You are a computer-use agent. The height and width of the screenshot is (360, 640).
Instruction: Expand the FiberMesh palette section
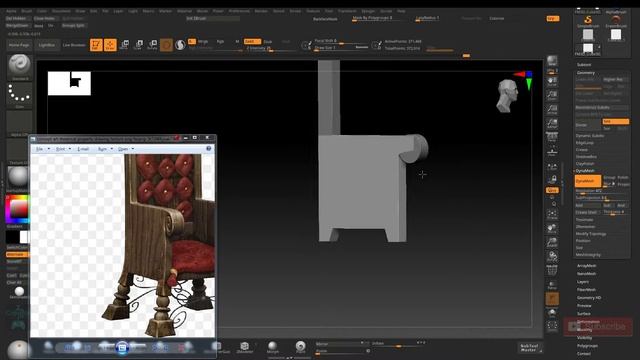[x=587, y=290]
